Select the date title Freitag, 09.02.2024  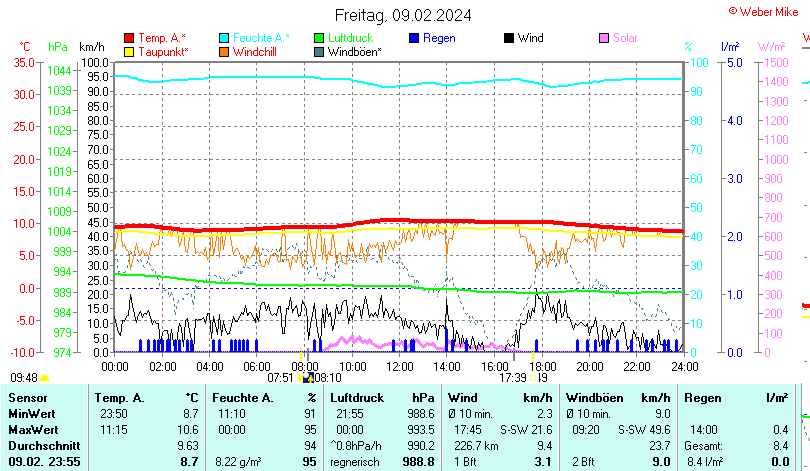(403, 15)
